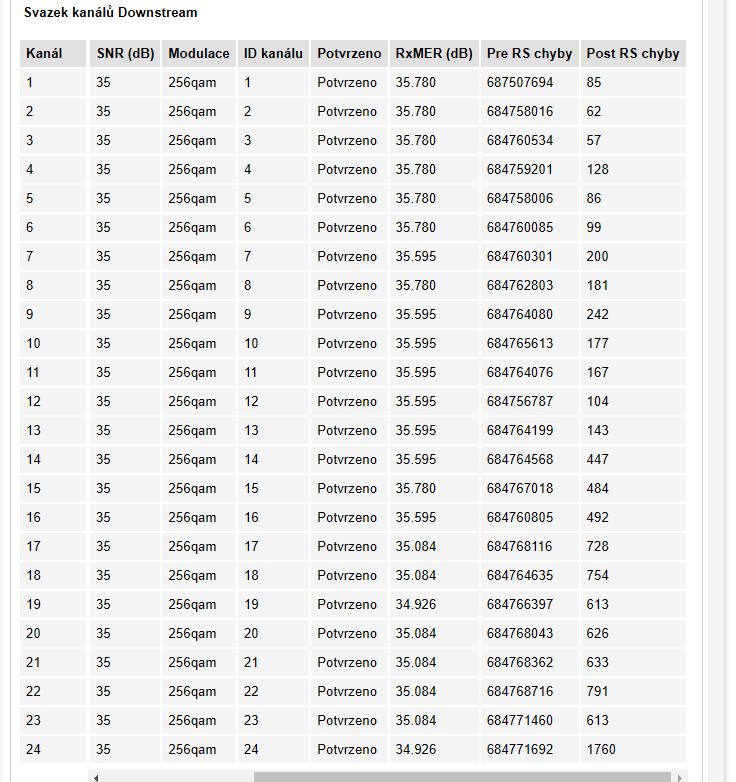Click Post RS value 242 in channel 9 row

597,314
